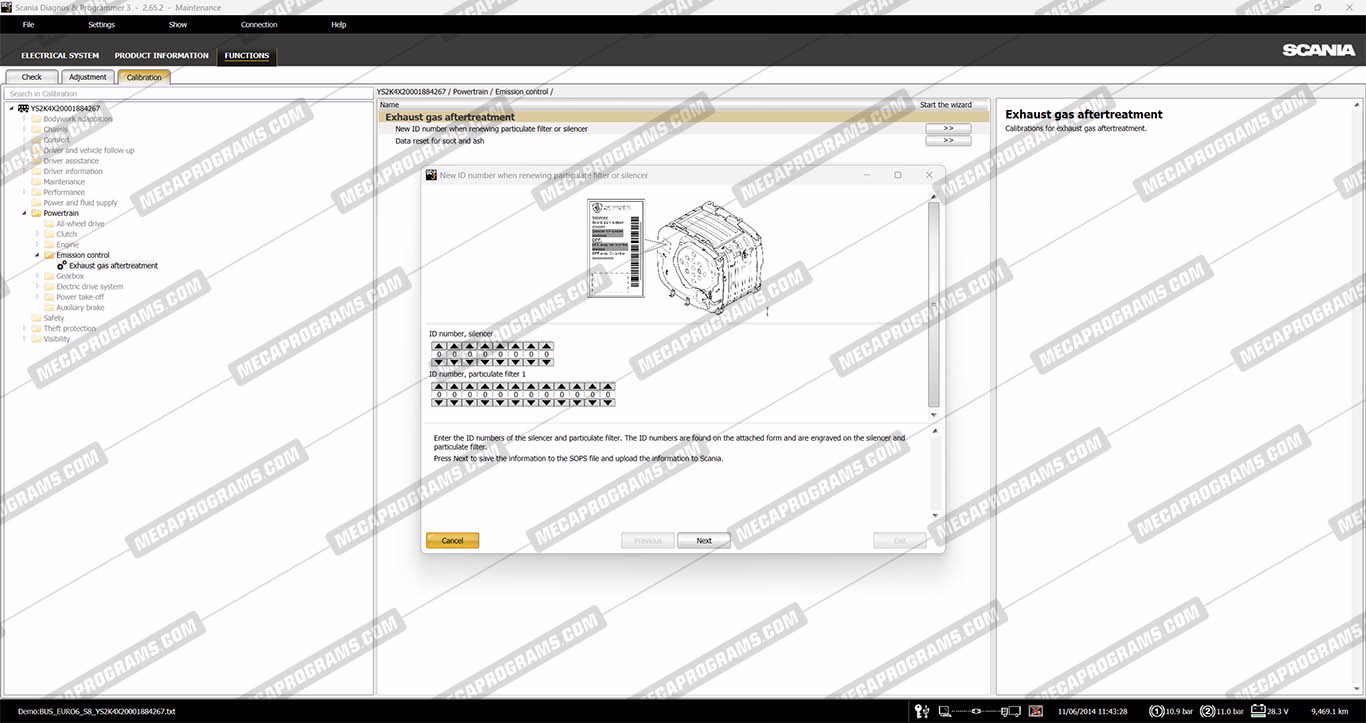Click the red crossed-out status bar icon
The image size is (1366, 723).
pyautogui.click(x=1036, y=711)
